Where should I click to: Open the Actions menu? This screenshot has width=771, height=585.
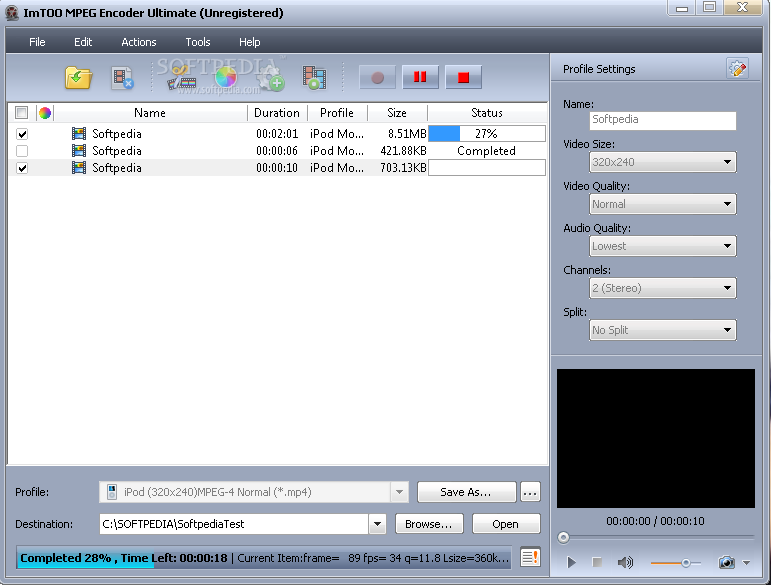[x=139, y=42]
